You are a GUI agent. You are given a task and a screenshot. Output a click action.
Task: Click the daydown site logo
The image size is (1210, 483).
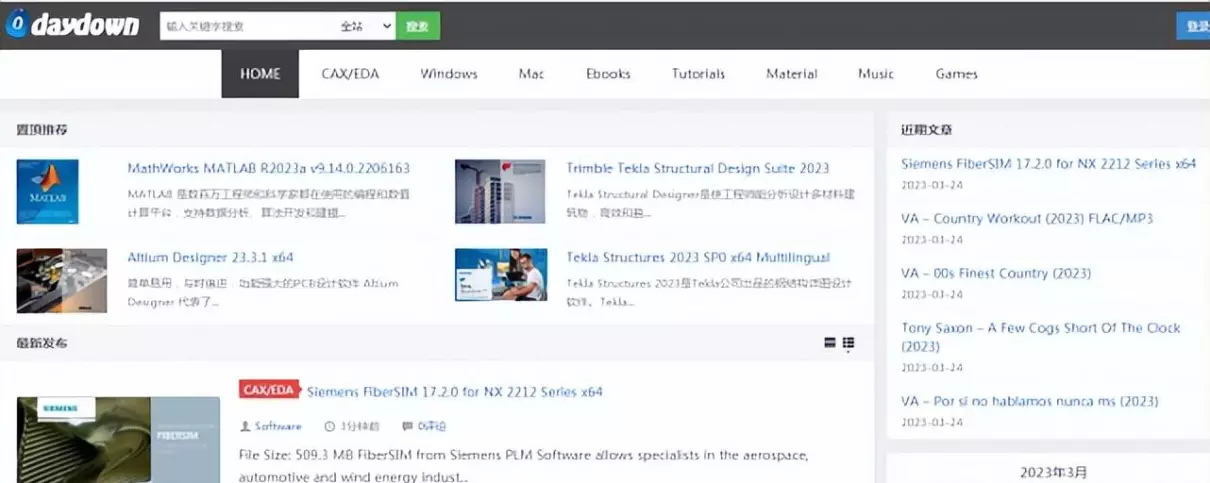pos(72,25)
